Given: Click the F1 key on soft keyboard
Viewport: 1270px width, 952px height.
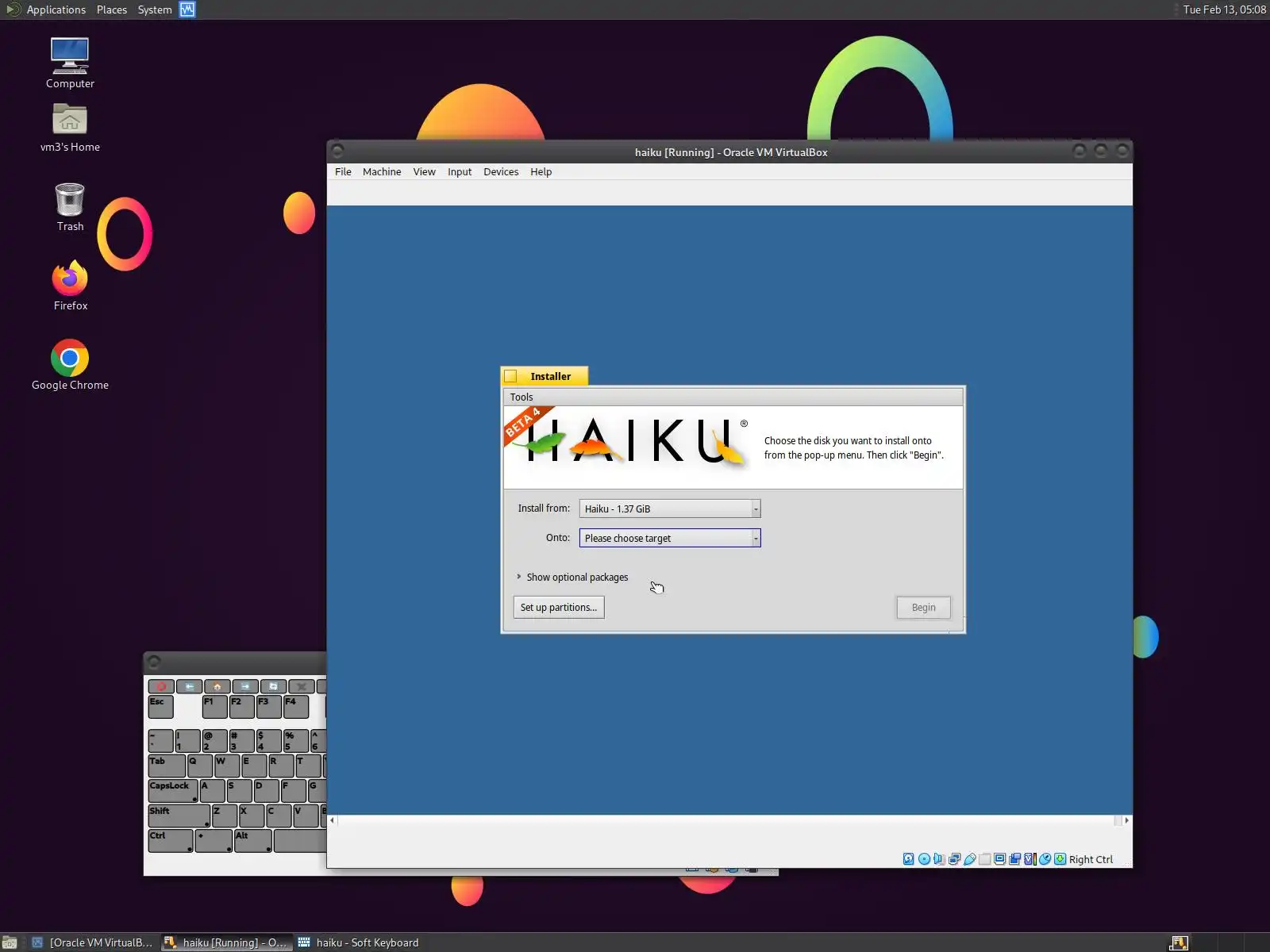Looking at the screenshot, I should point(214,706).
